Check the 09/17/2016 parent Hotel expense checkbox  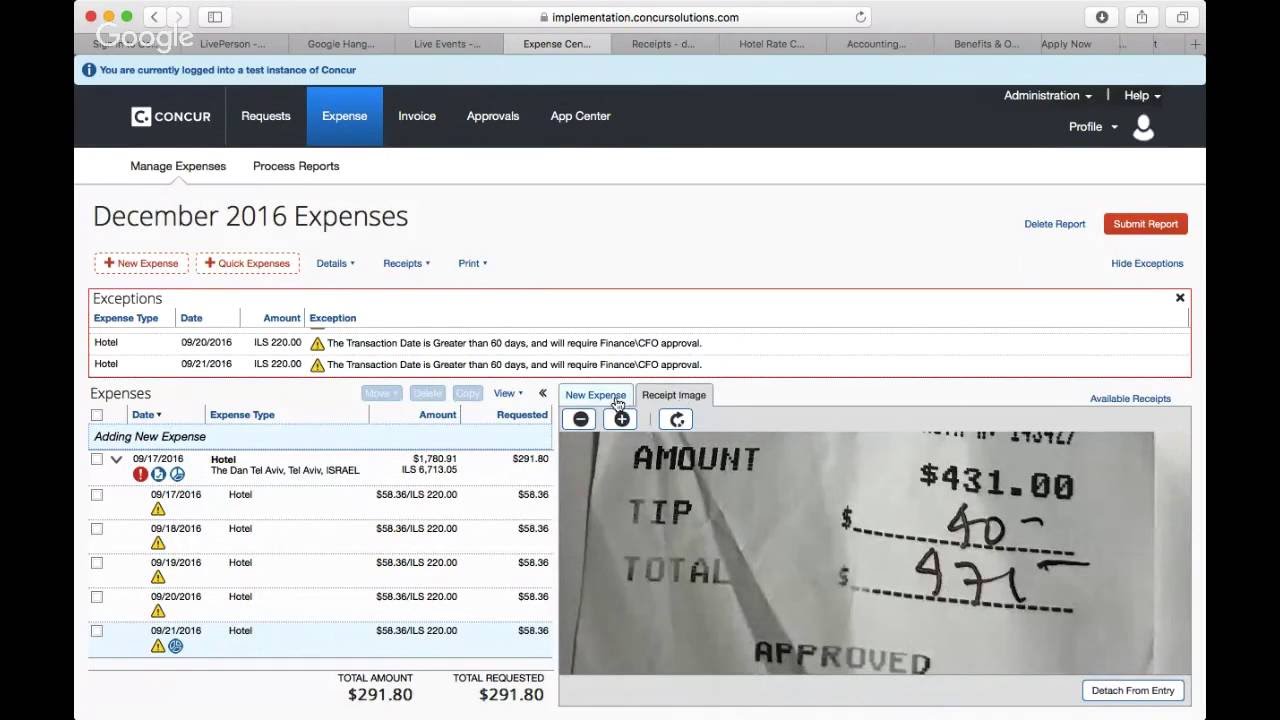tap(97, 460)
